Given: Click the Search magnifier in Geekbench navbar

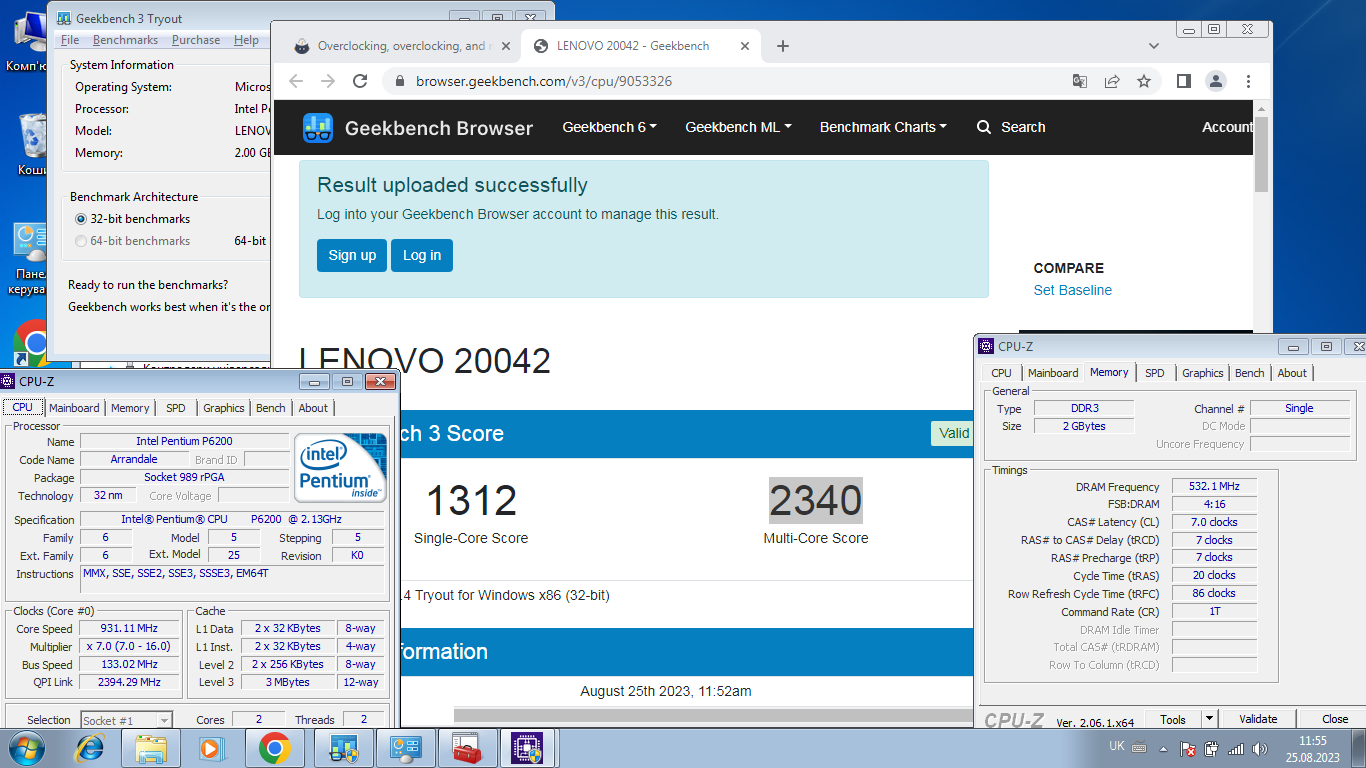Looking at the screenshot, I should (984, 127).
